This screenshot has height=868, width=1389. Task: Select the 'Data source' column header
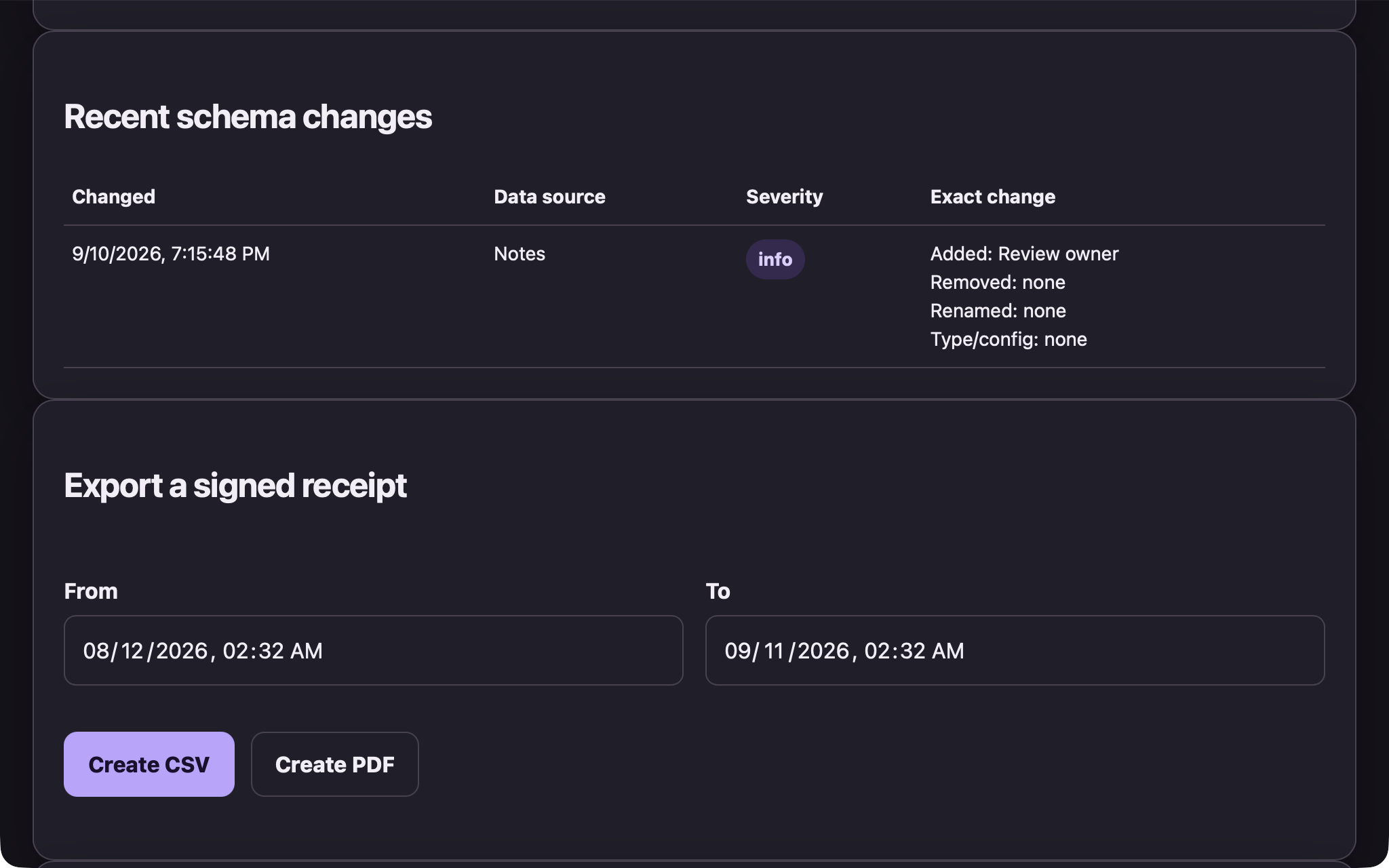pyautogui.click(x=549, y=197)
